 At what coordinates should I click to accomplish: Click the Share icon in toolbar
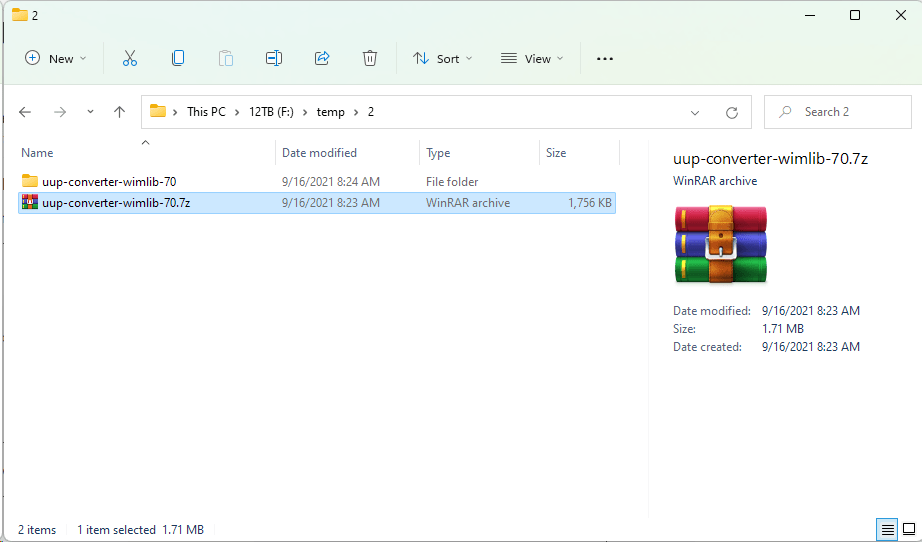[322, 59]
